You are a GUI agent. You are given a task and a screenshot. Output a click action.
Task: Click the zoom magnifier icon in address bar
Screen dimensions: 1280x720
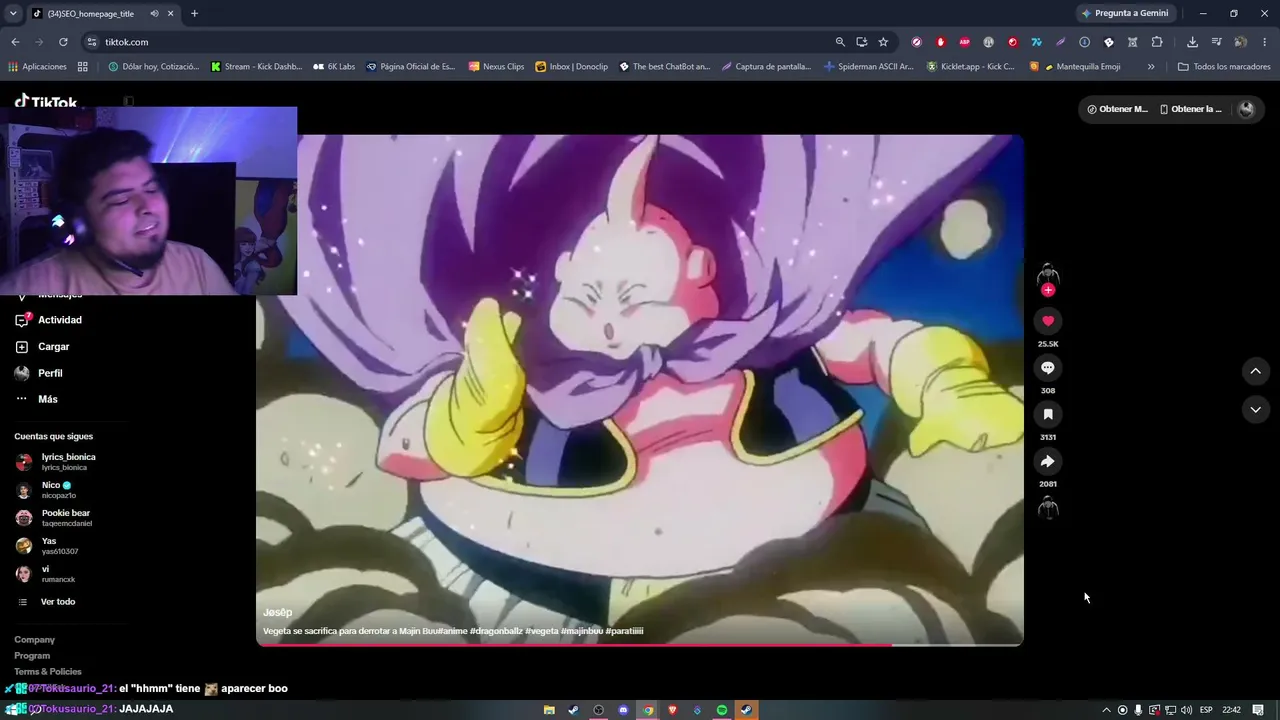(840, 42)
